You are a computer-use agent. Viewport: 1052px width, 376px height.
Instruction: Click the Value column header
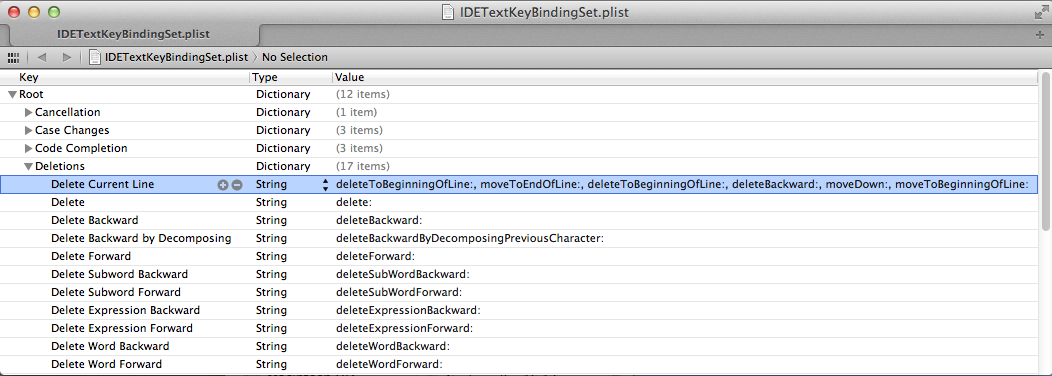coord(684,77)
